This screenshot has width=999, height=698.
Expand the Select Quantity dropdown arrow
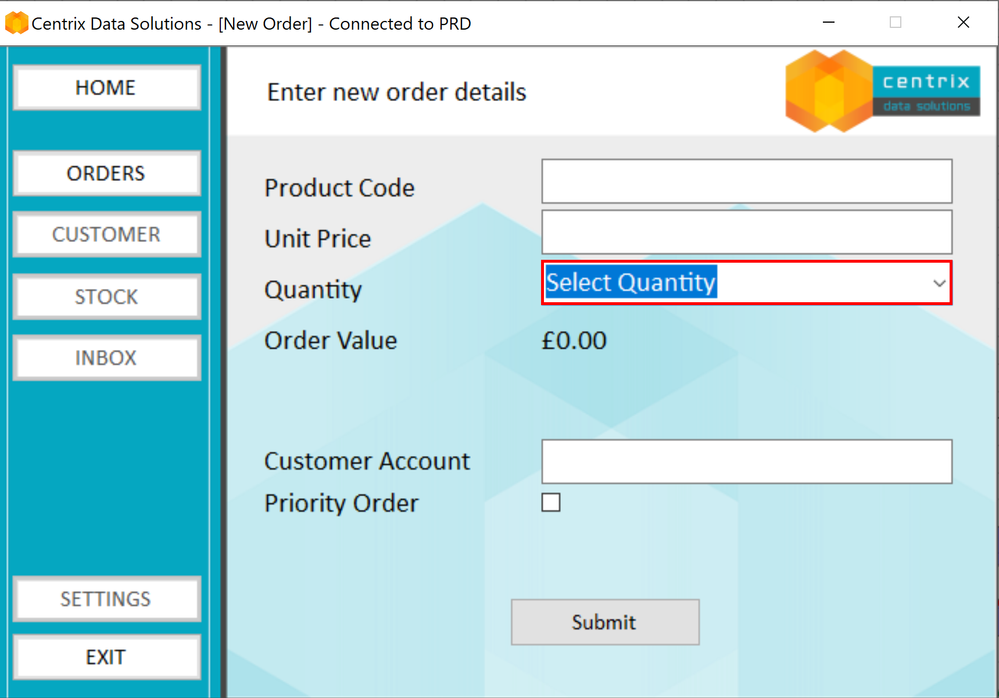coord(939,284)
